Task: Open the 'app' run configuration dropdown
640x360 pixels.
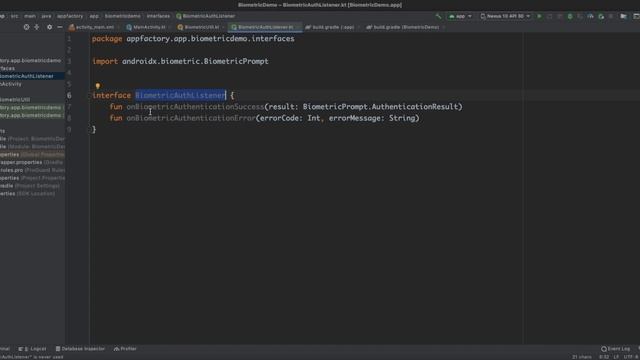Action: click(460, 16)
